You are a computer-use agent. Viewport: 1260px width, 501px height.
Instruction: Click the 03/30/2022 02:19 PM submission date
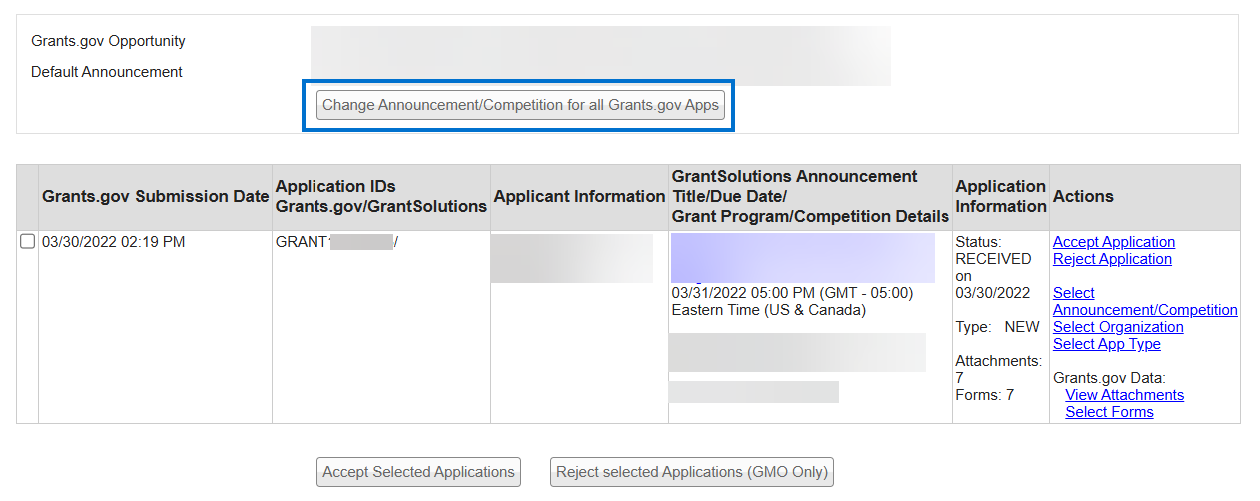tap(113, 242)
